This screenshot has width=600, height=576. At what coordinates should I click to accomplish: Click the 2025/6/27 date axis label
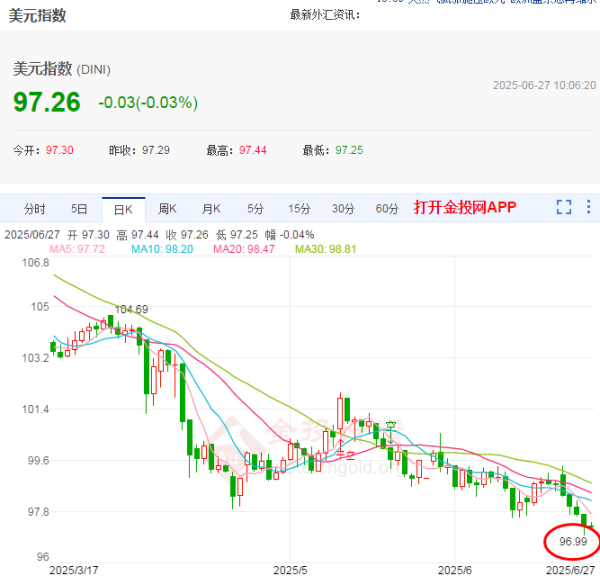[x=571, y=570]
